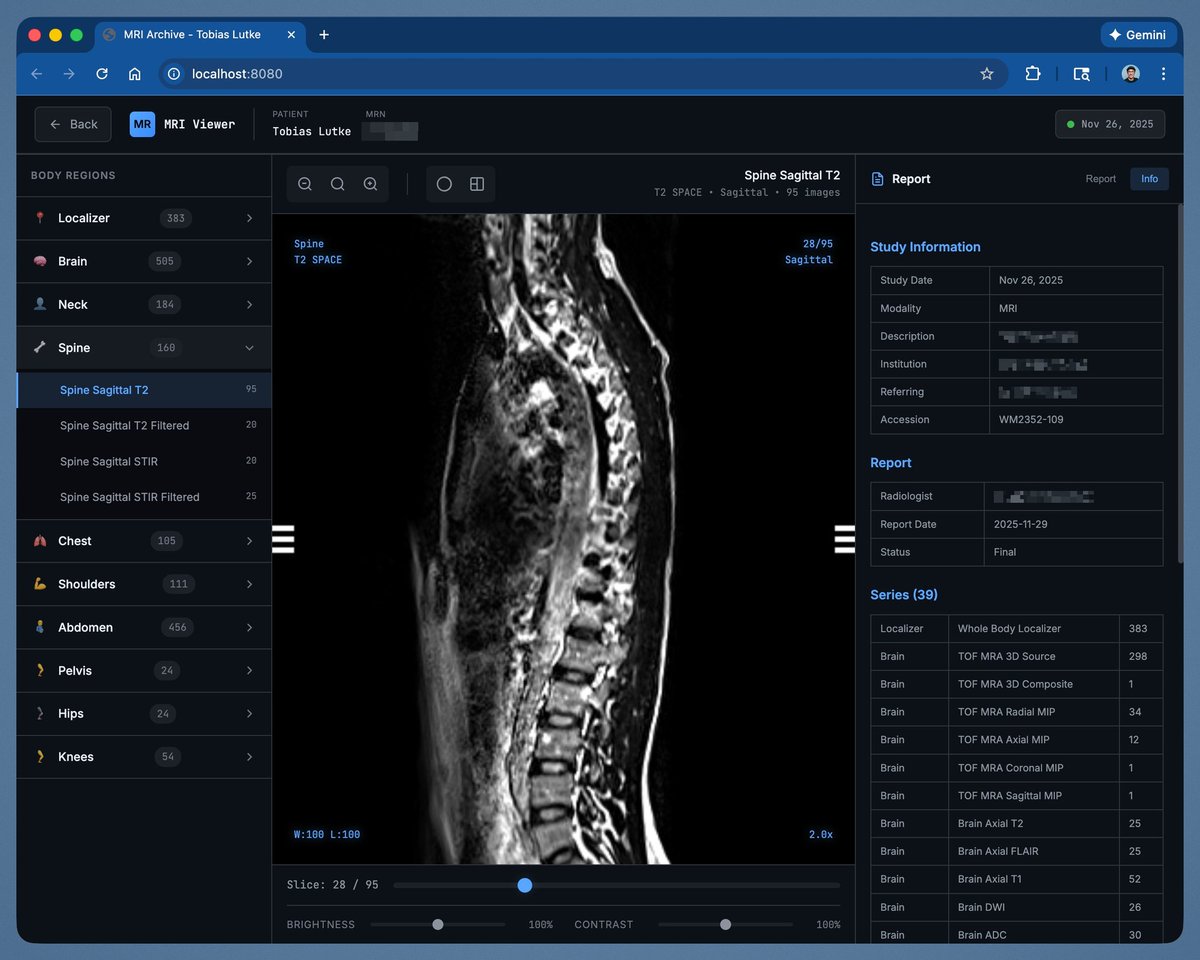Switch to the Info tab in the Report panel
Viewport: 1200px width, 960px height.
point(1149,179)
